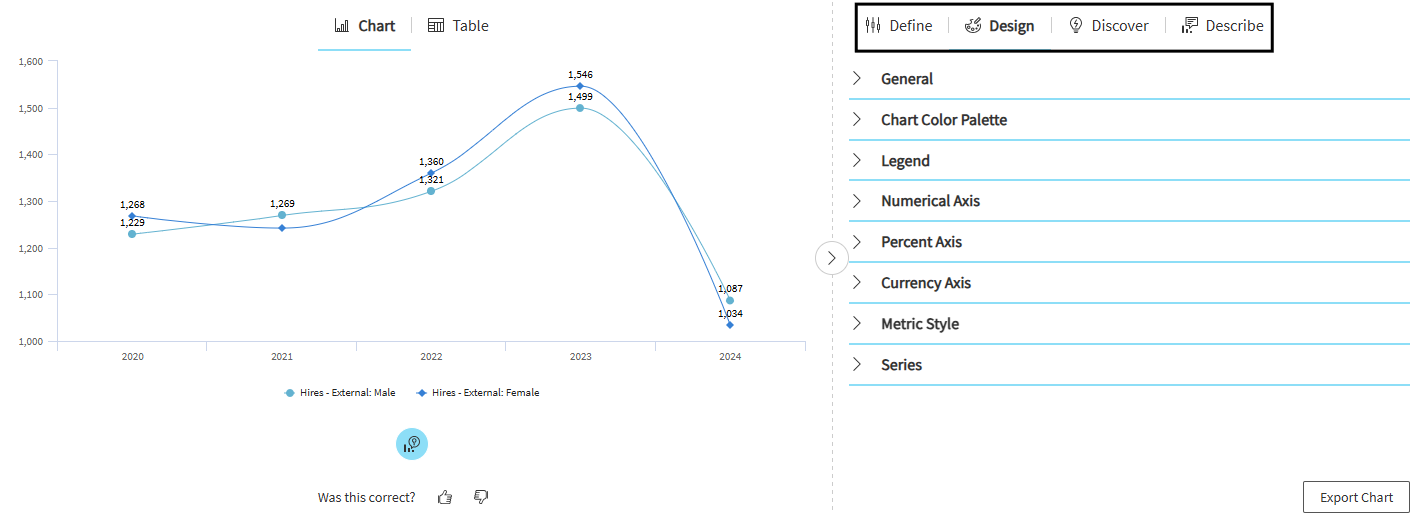
Task: Click the thumbs up feedback icon
Action: click(445, 497)
